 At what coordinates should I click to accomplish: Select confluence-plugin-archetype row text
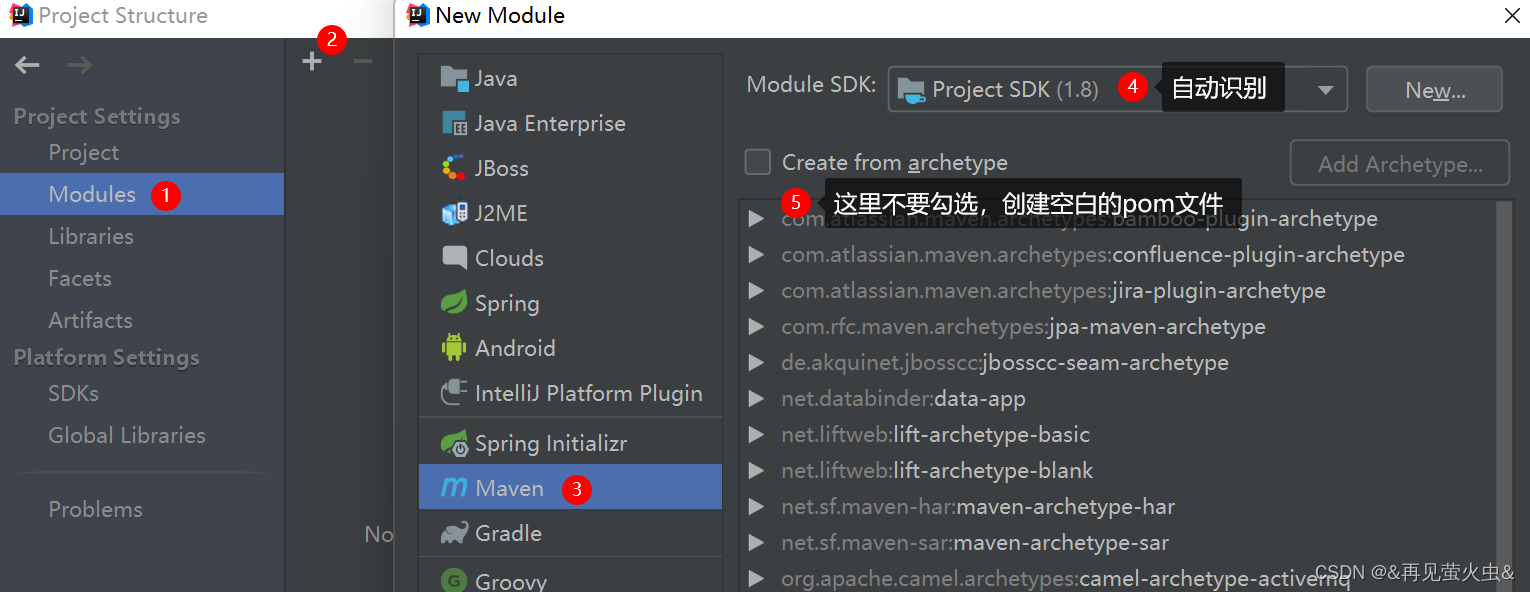[1093, 255]
